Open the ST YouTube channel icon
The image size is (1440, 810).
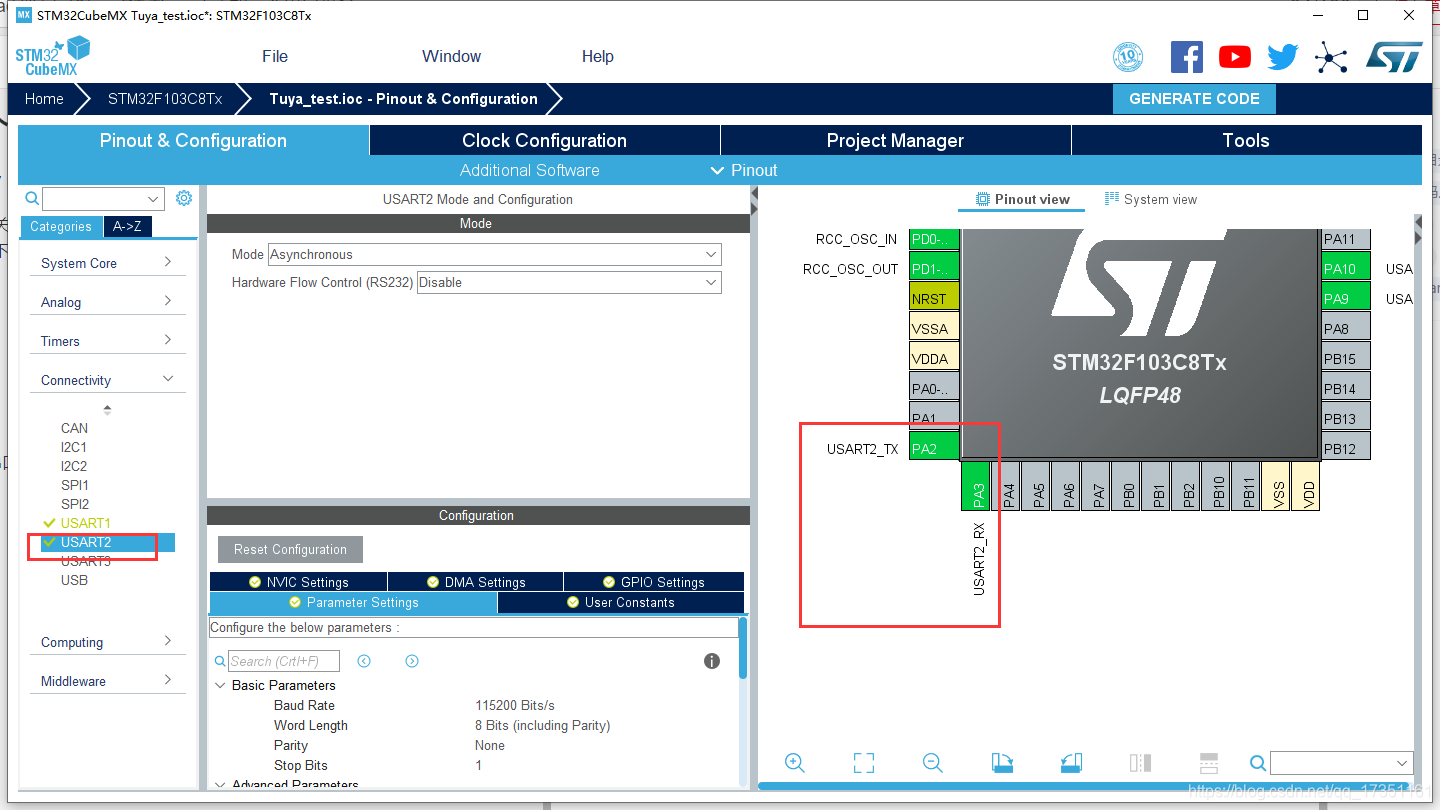(1235, 57)
